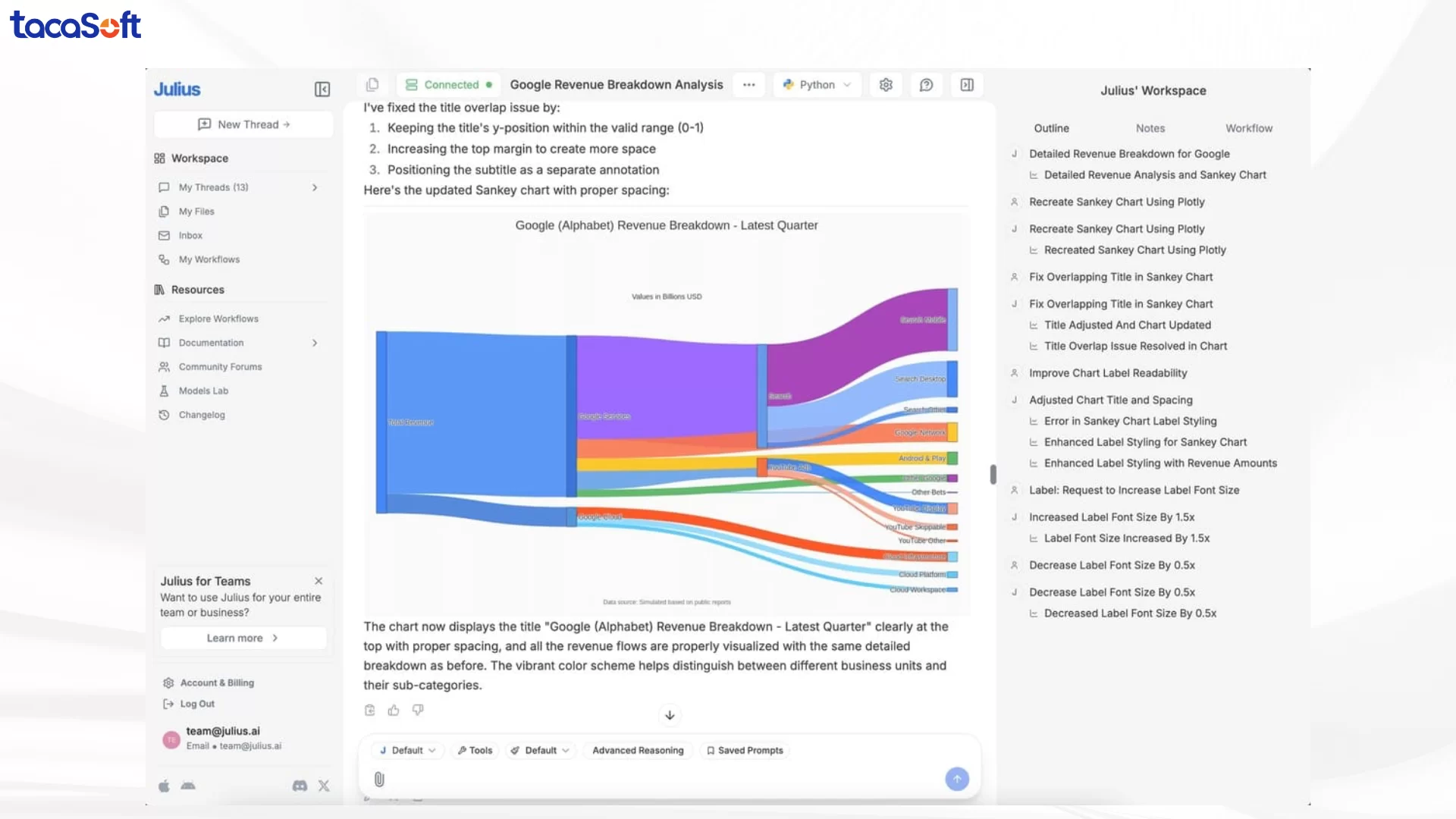Screen dimensions: 1456x819
Task: Select the Workspace section header
Action: [199, 158]
